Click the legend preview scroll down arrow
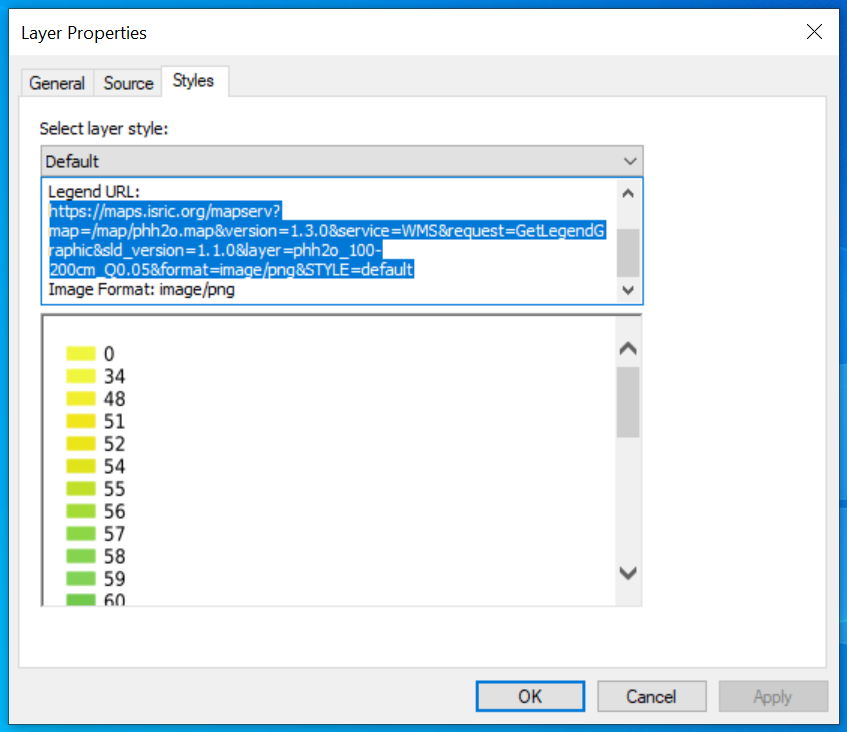This screenshot has height=732, width=847. click(x=628, y=573)
